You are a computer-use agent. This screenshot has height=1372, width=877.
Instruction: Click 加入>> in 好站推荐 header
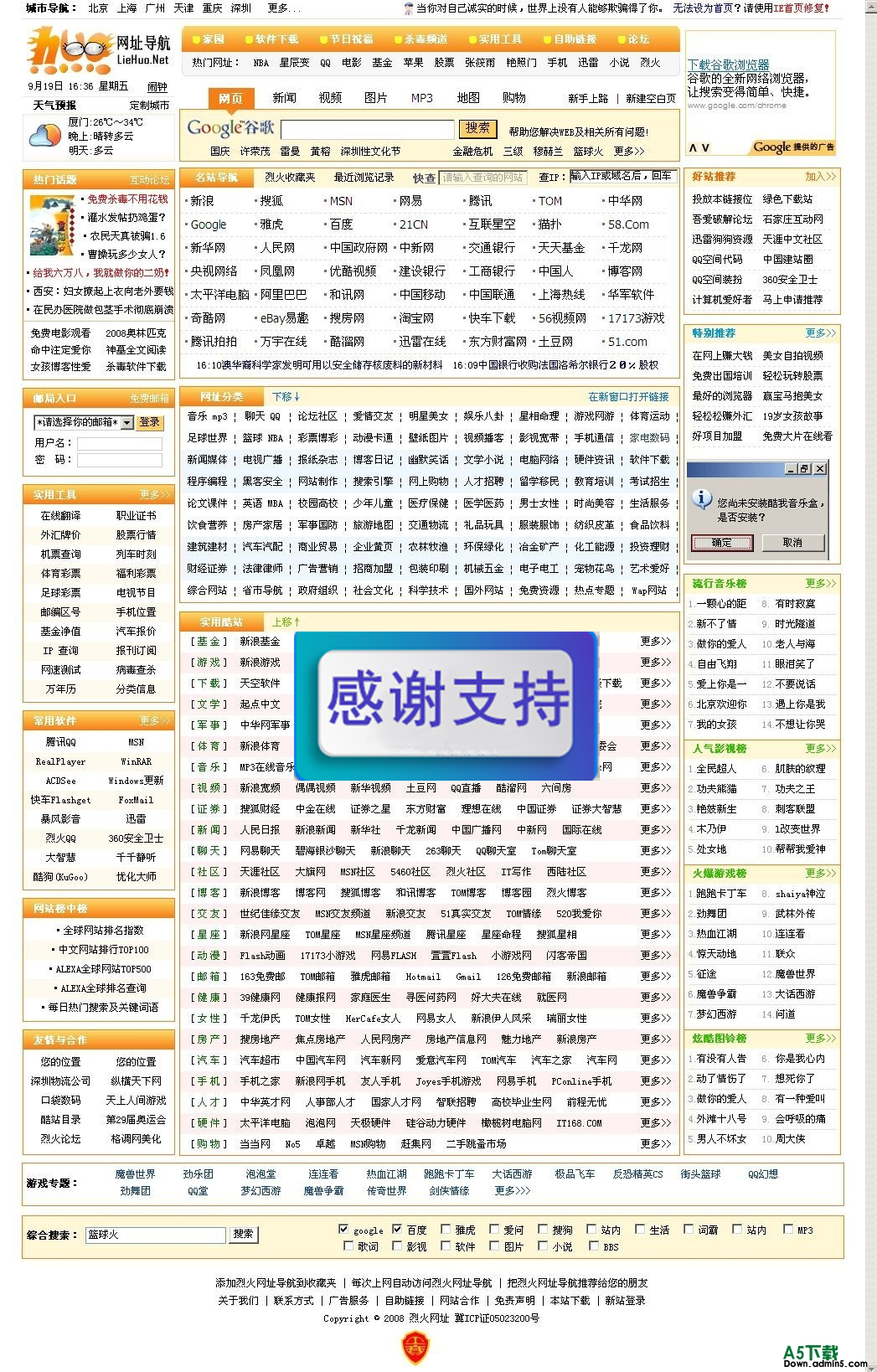pos(820,176)
